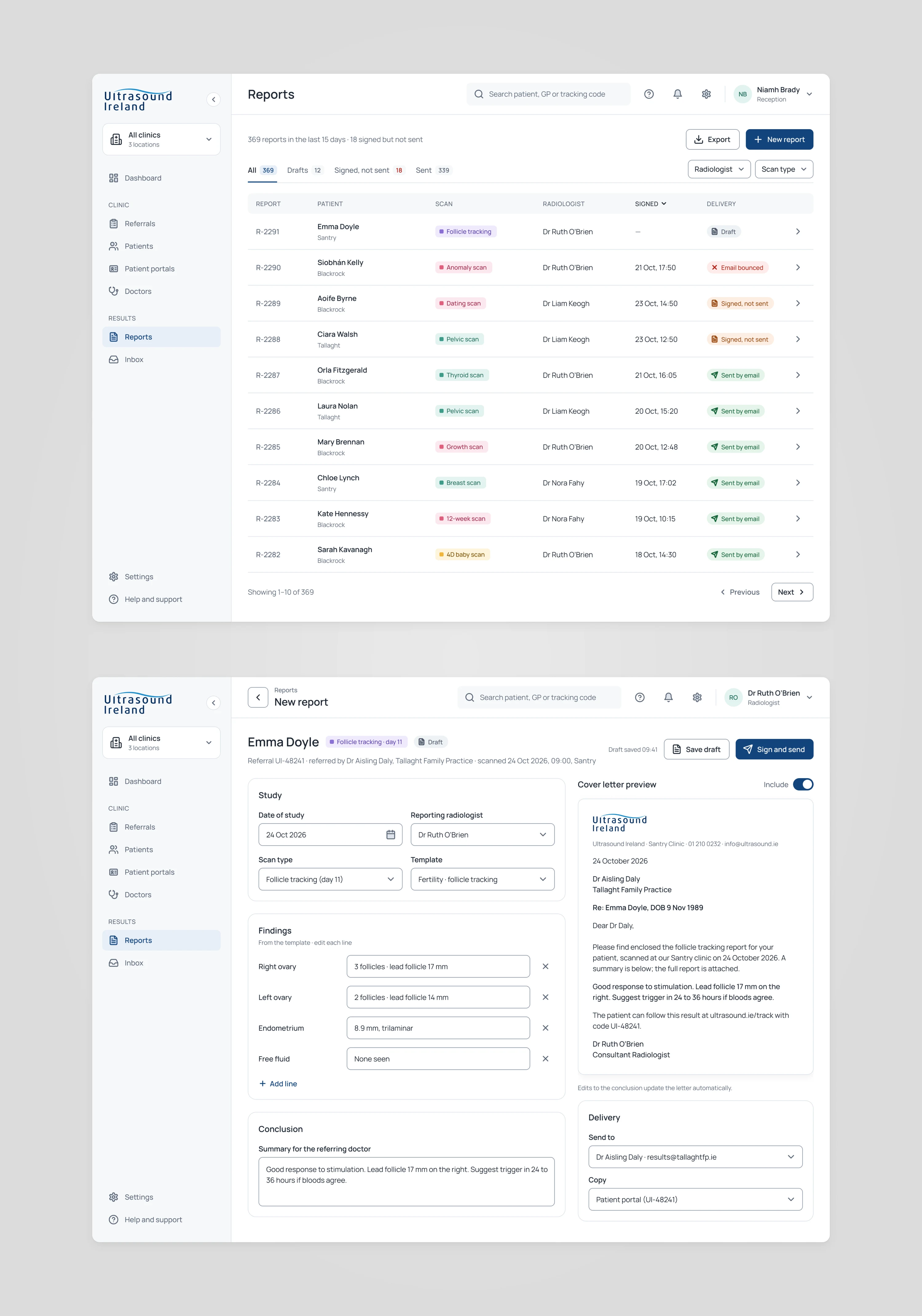Sort by the Signed column header
The height and width of the screenshot is (1316, 922).
pyautogui.click(x=650, y=204)
